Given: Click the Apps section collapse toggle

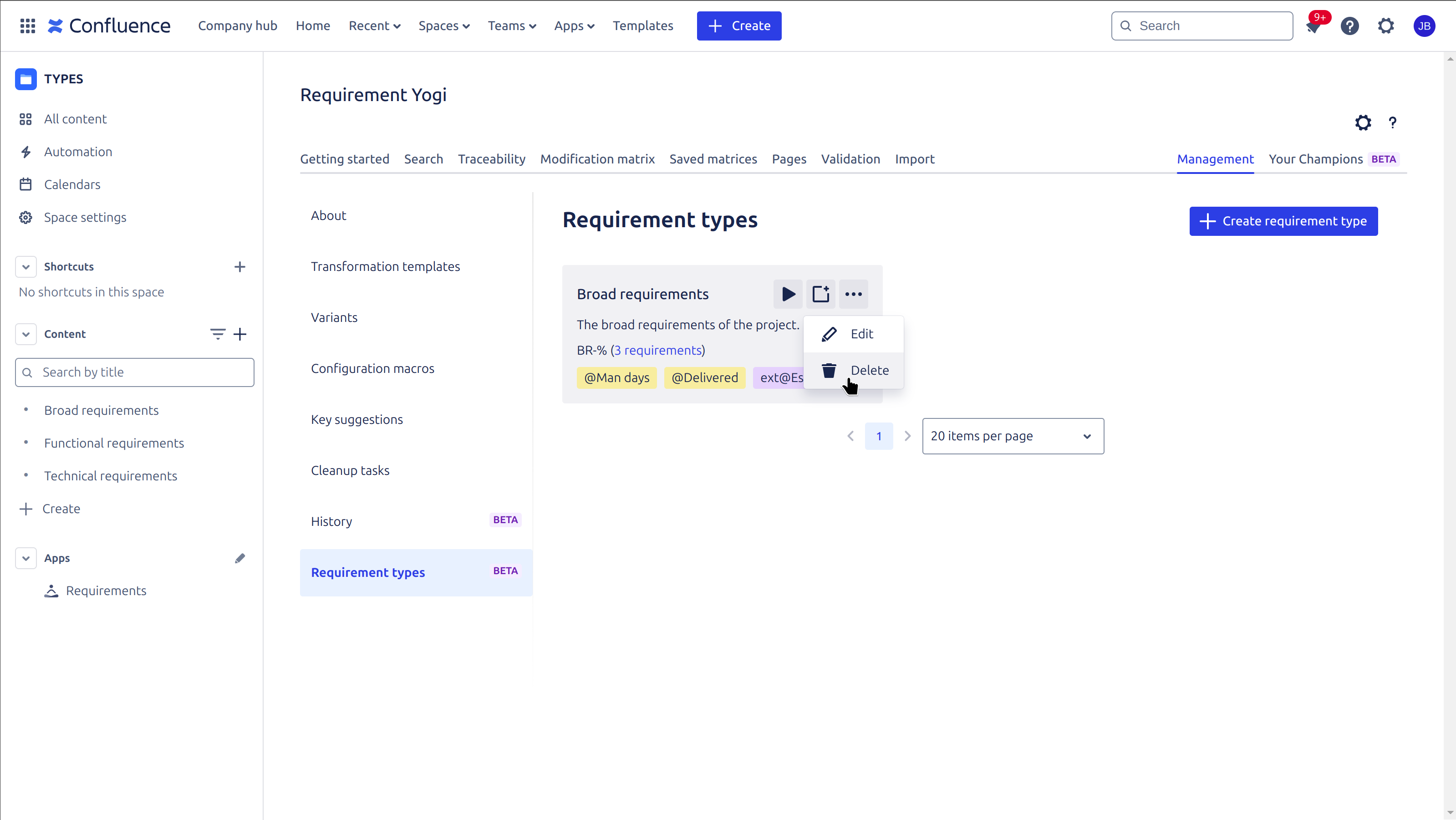Looking at the screenshot, I should tap(24, 558).
